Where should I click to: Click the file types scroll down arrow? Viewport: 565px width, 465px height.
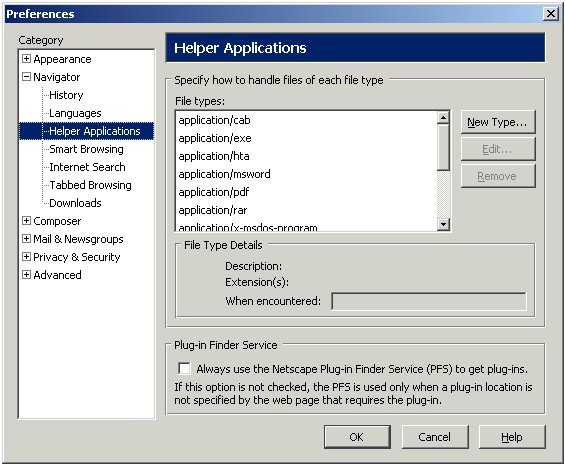tap(443, 224)
